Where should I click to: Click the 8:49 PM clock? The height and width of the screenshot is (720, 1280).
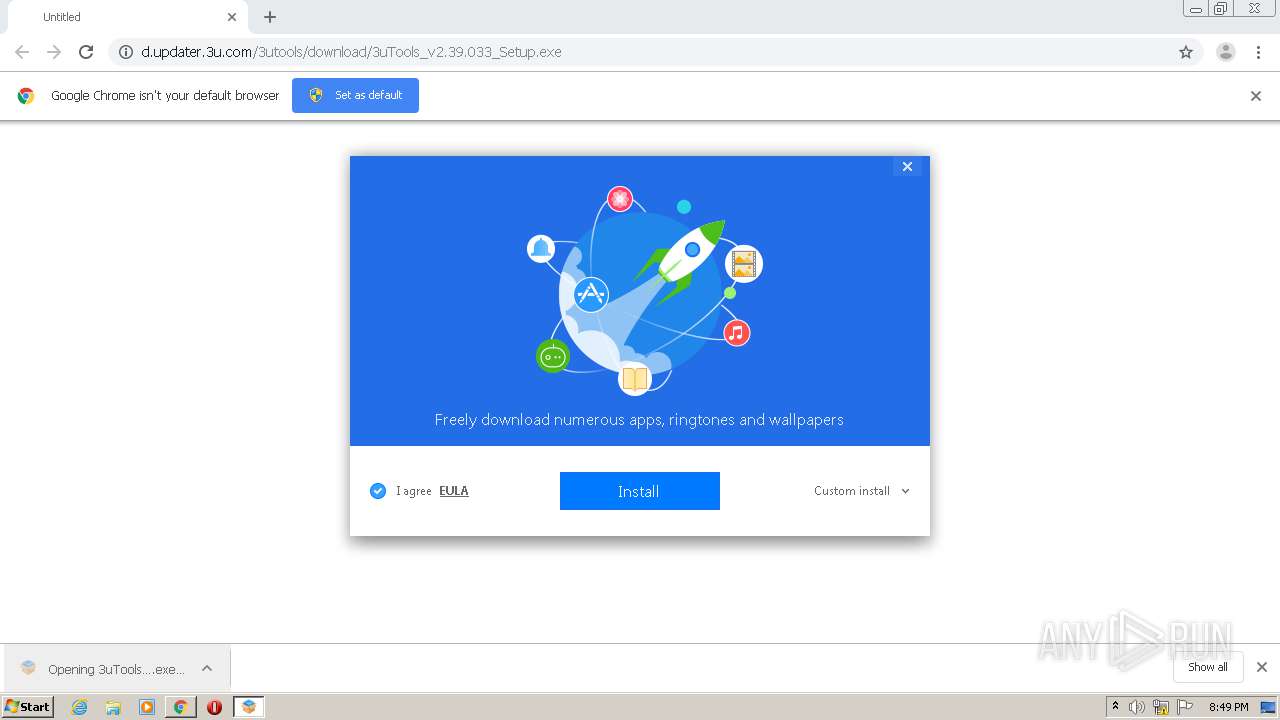click(1228, 707)
